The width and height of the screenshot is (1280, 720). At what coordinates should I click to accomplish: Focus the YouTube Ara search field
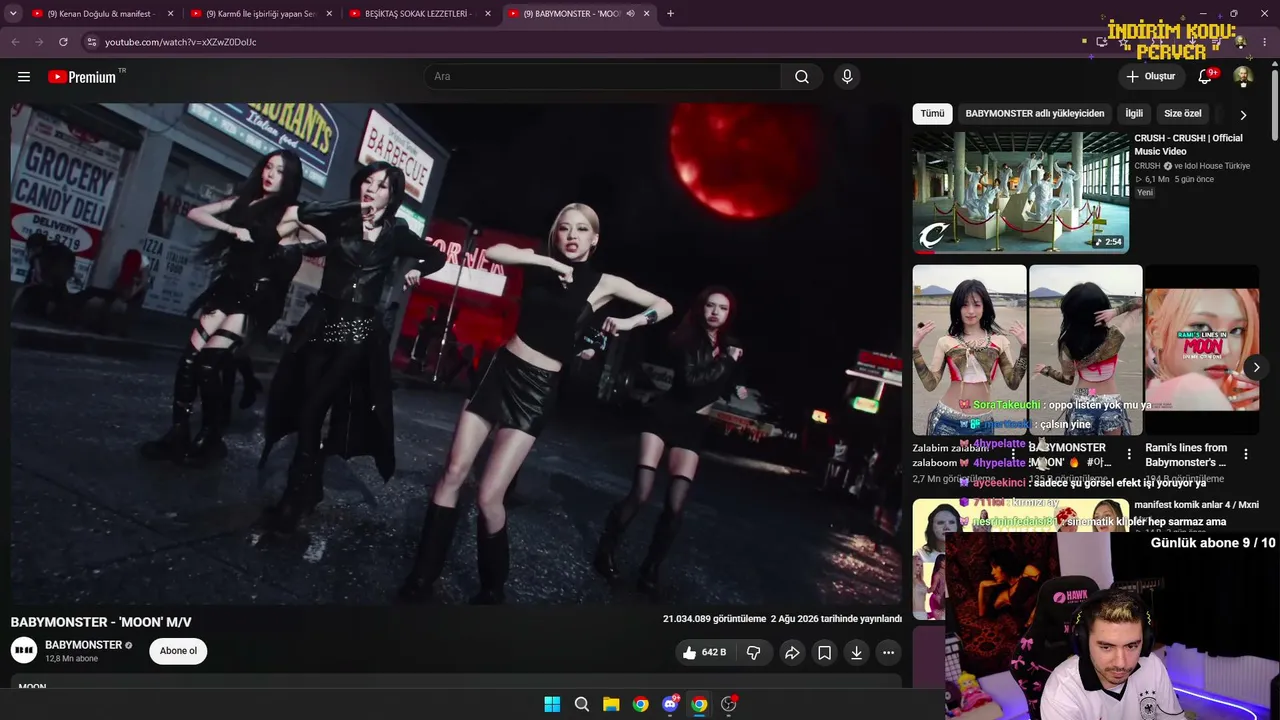click(x=602, y=77)
